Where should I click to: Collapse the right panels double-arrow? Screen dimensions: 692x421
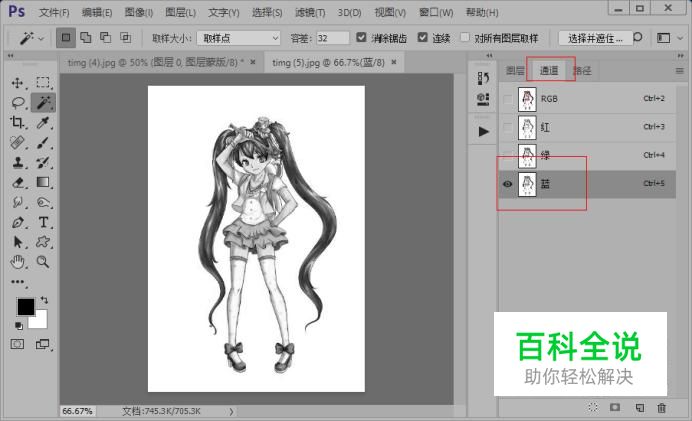pos(680,56)
